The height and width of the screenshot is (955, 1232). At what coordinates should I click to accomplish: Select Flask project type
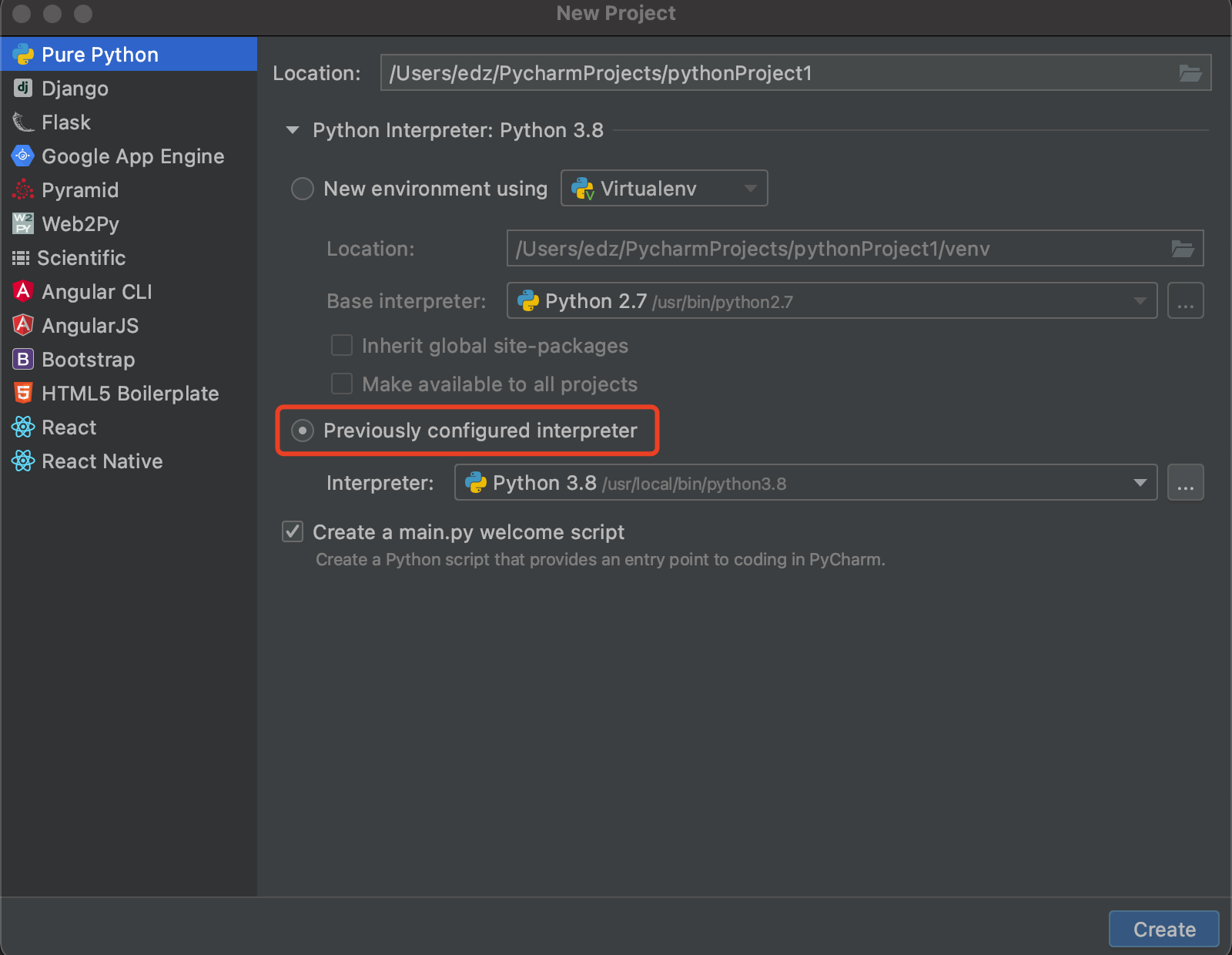(x=129, y=122)
